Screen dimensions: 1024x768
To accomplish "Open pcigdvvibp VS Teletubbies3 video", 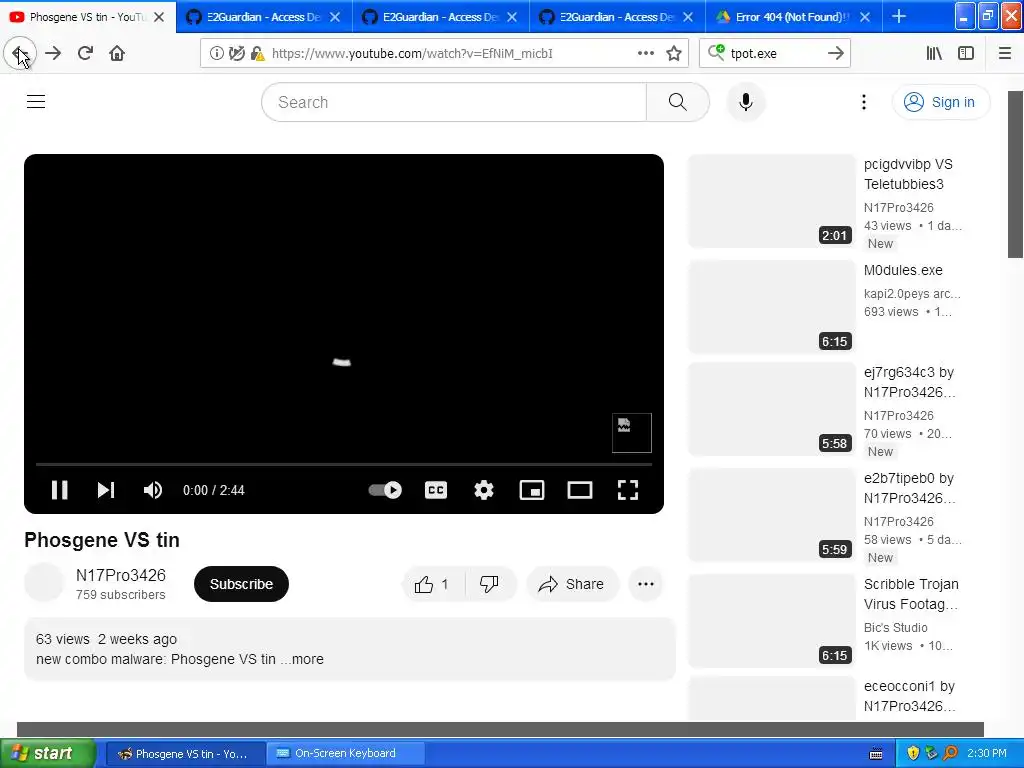I will point(908,174).
